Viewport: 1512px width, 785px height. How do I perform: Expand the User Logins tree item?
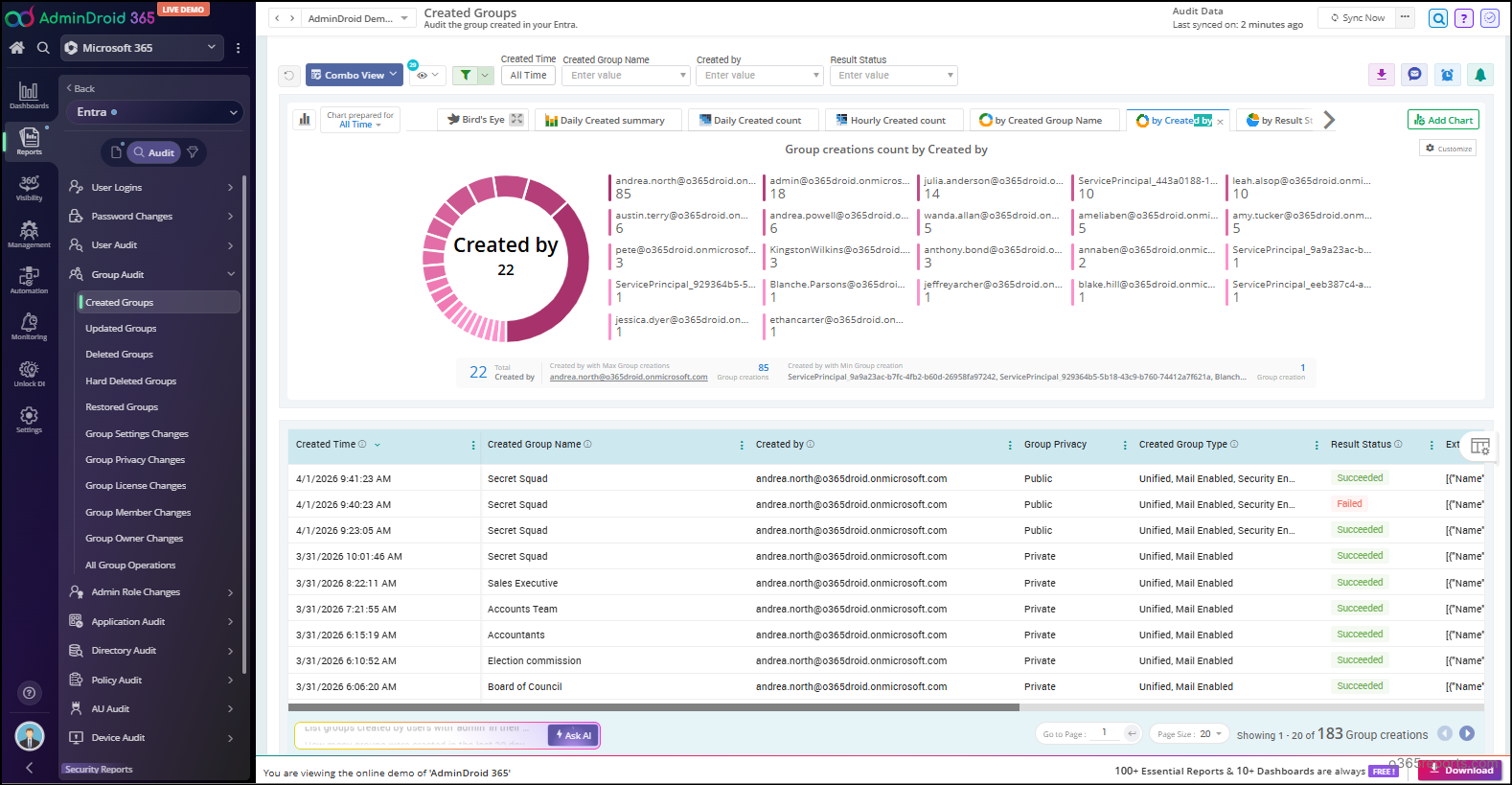[151, 187]
